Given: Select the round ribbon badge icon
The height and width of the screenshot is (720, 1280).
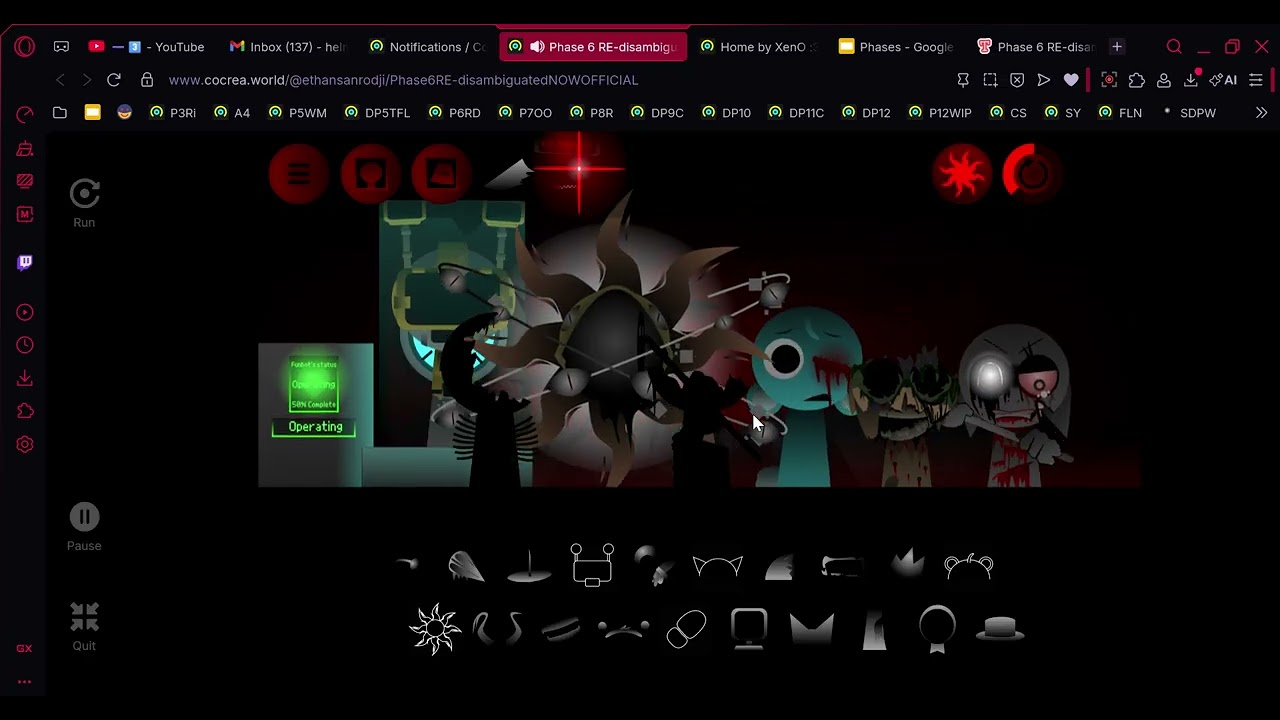Looking at the screenshot, I should click(x=937, y=629).
